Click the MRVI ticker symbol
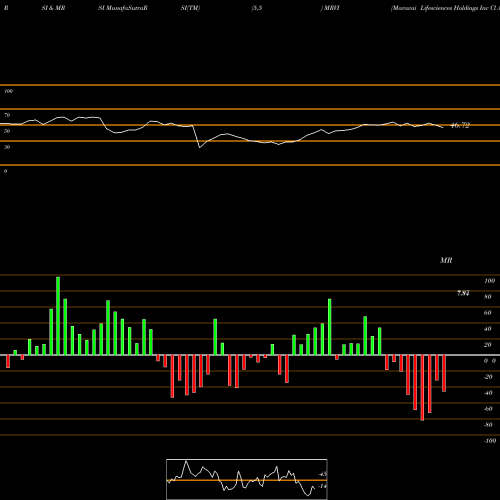This screenshot has width=500, height=500. coord(331,8)
